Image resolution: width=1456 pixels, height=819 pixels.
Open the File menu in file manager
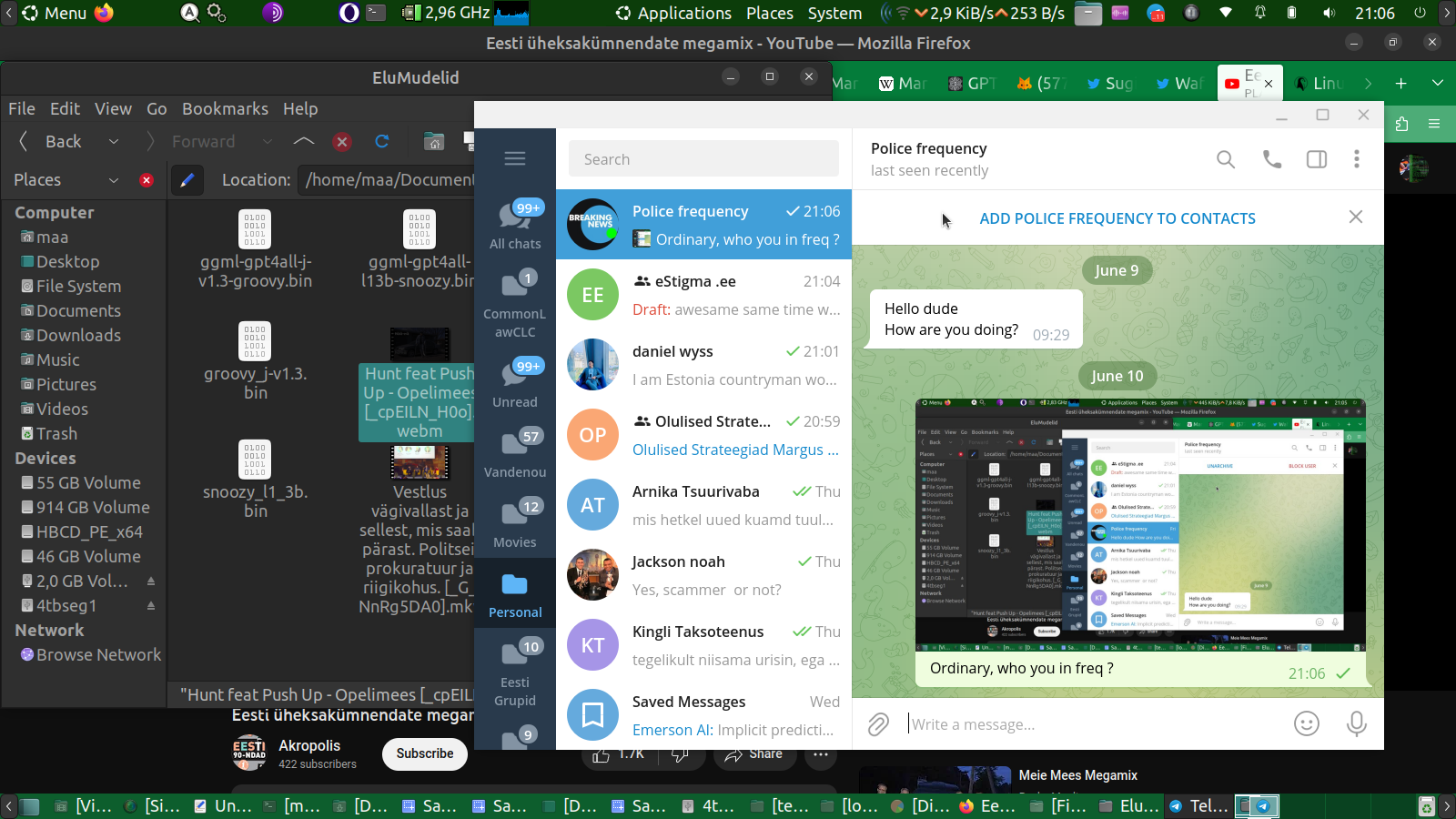(22, 108)
